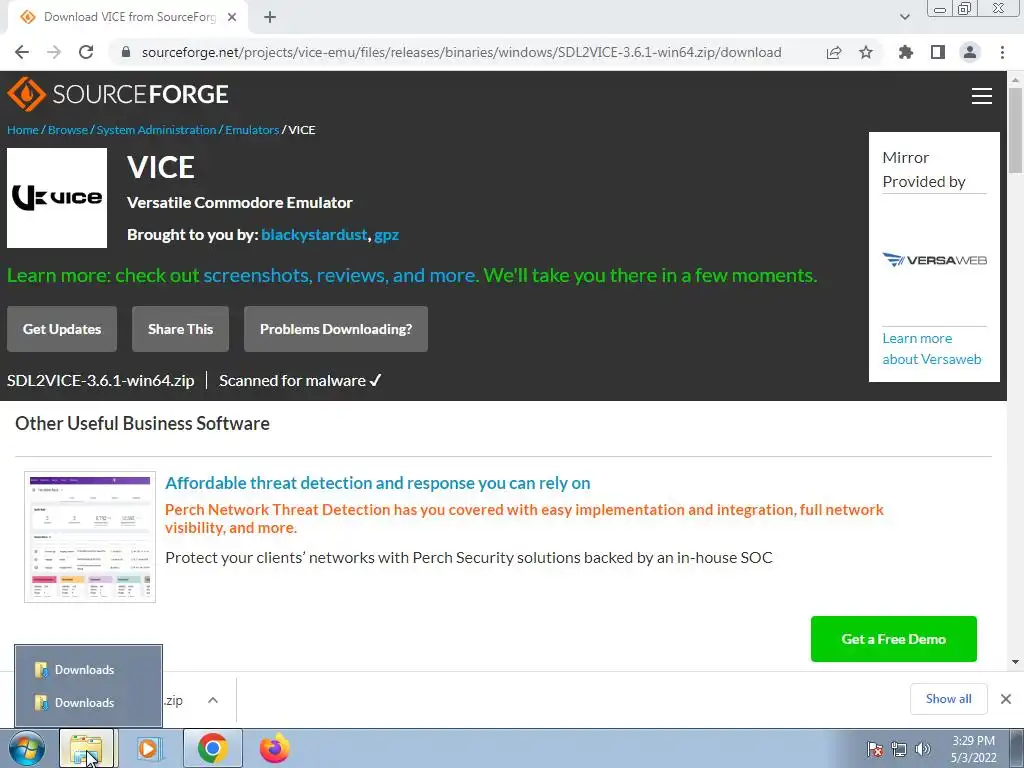
Task: Share this page via address bar icon
Action: pos(834,52)
